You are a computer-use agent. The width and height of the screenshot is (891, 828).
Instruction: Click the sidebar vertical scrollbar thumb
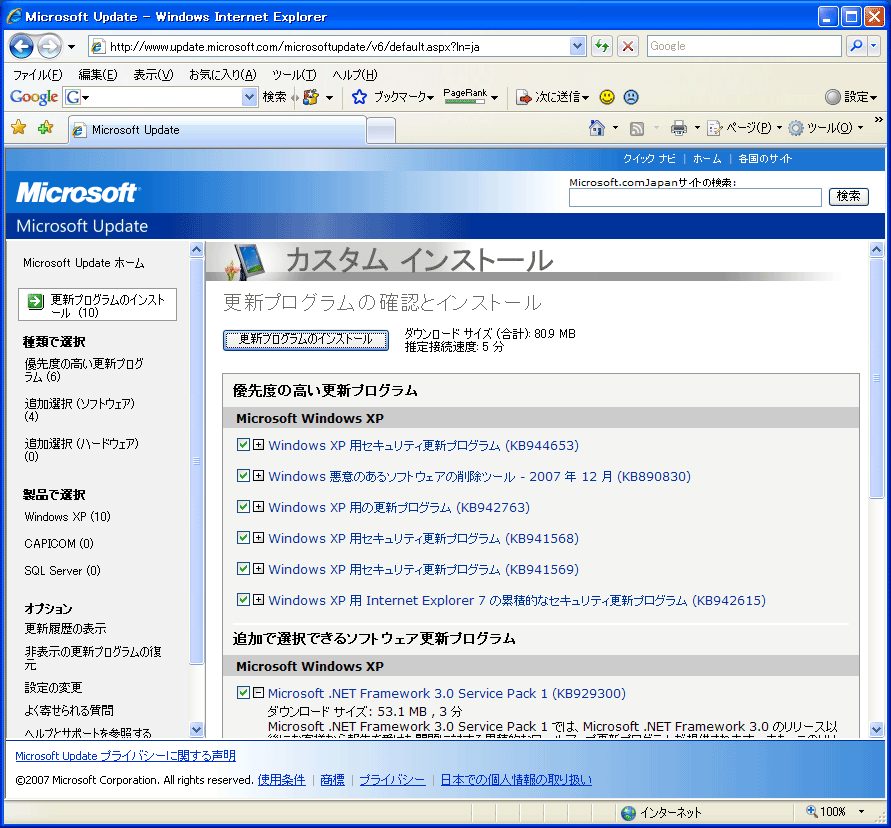[197, 461]
